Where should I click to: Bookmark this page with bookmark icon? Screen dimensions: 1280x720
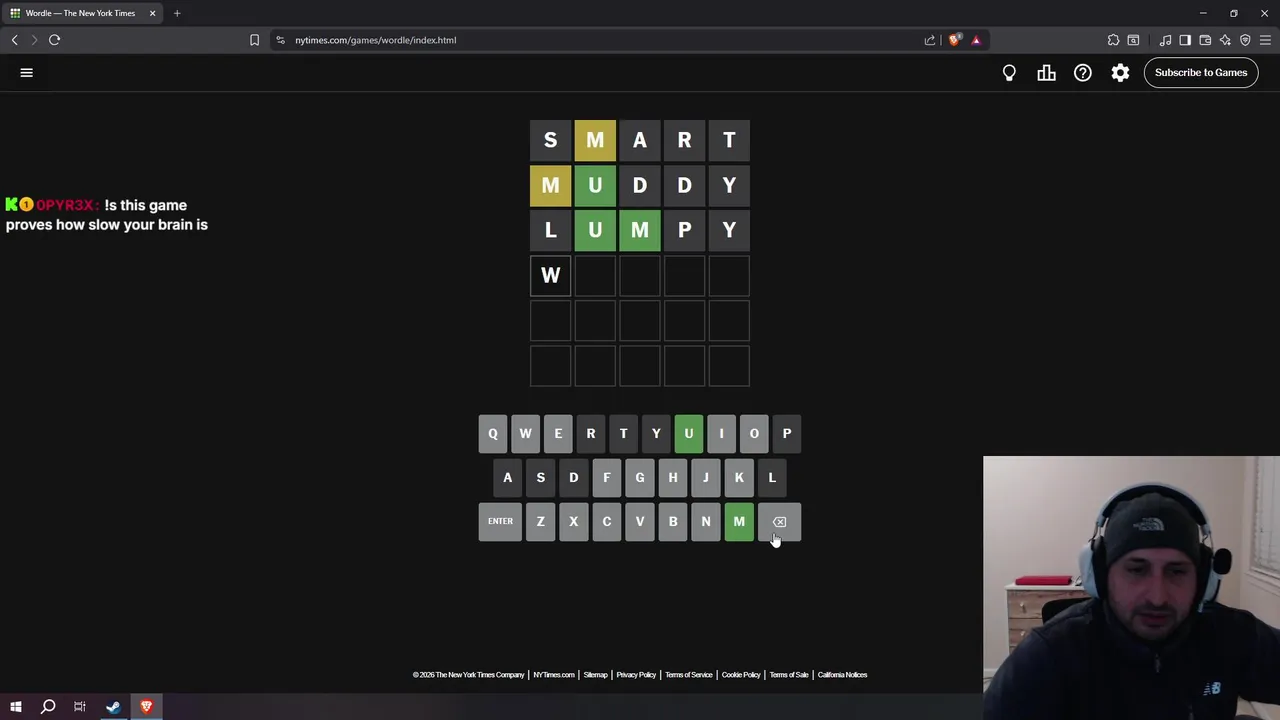pos(254,40)
